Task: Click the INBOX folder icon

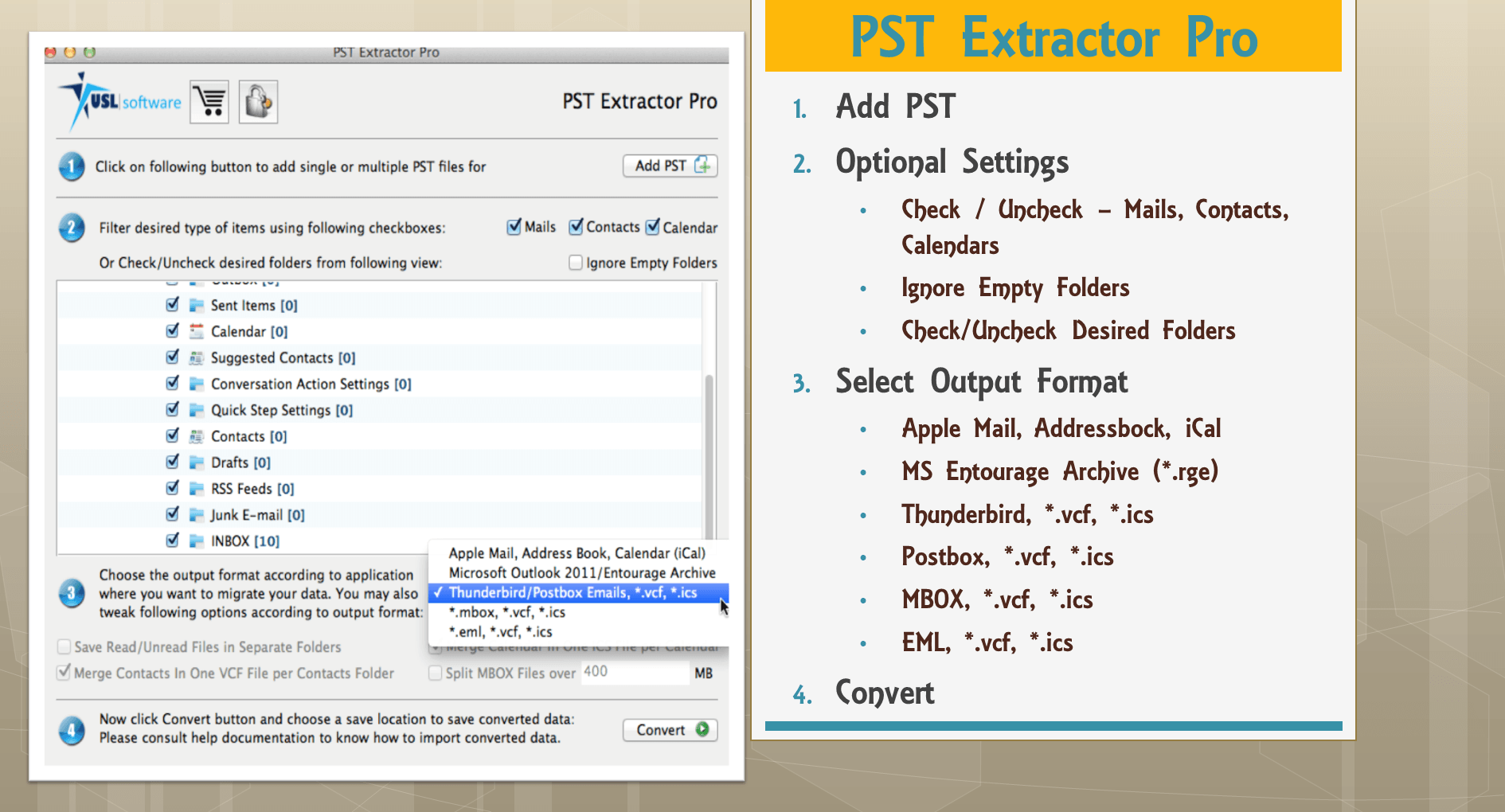Action: [x=196, y=541]
